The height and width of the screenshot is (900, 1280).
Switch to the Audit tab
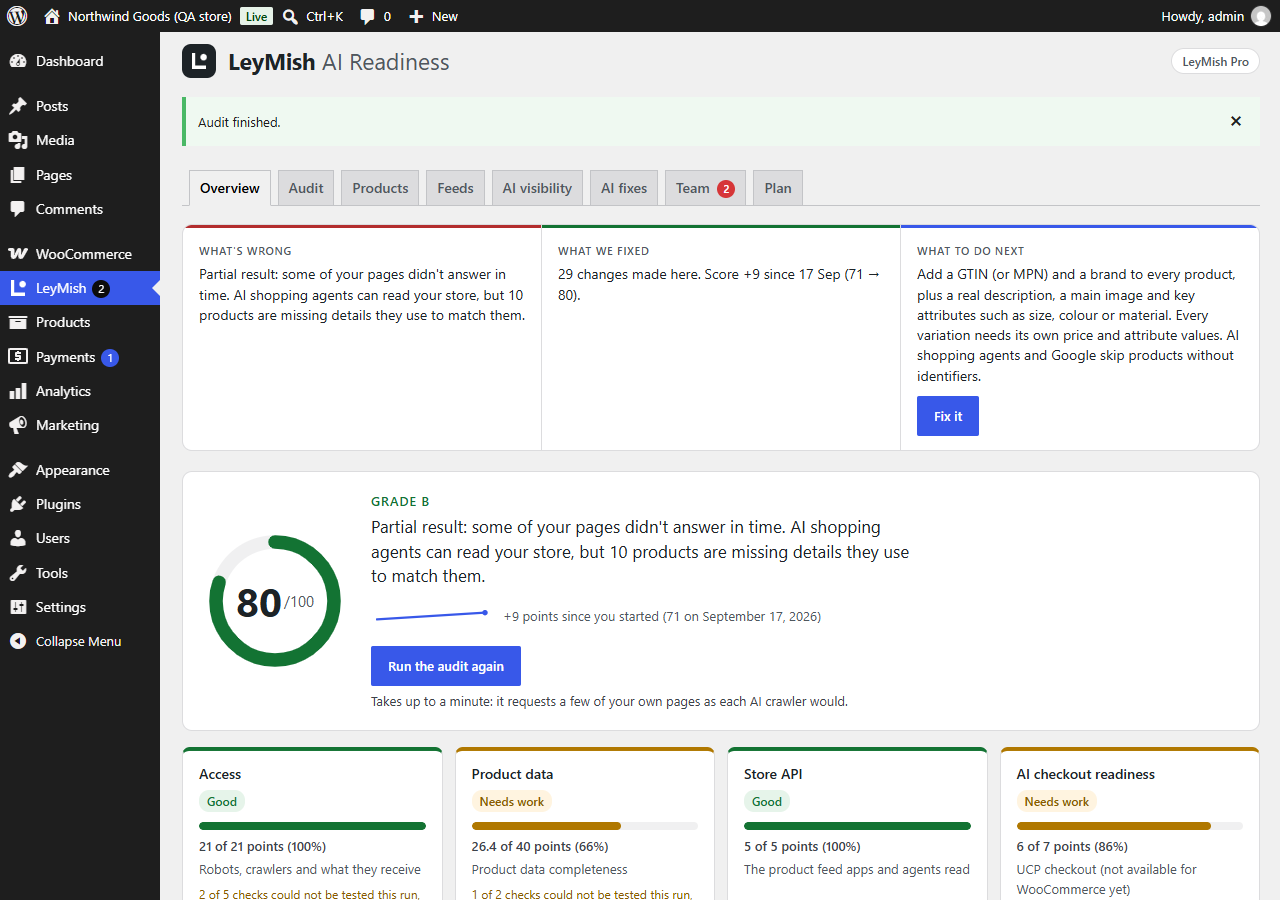click(x=306, y=188)
